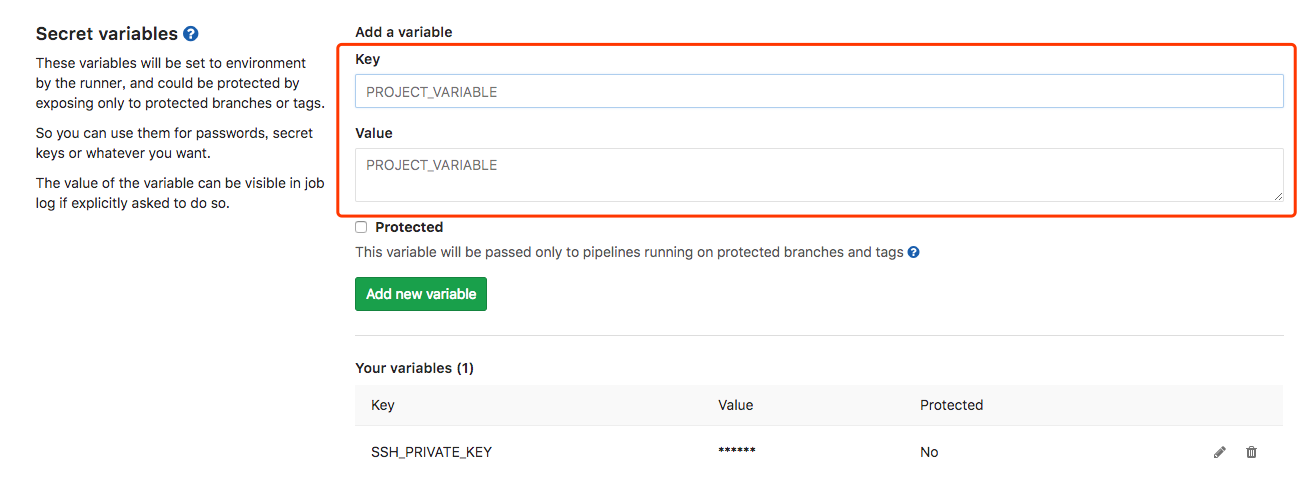
Task: Click the help icon after protected branches and tags
Action: (913, 252)
